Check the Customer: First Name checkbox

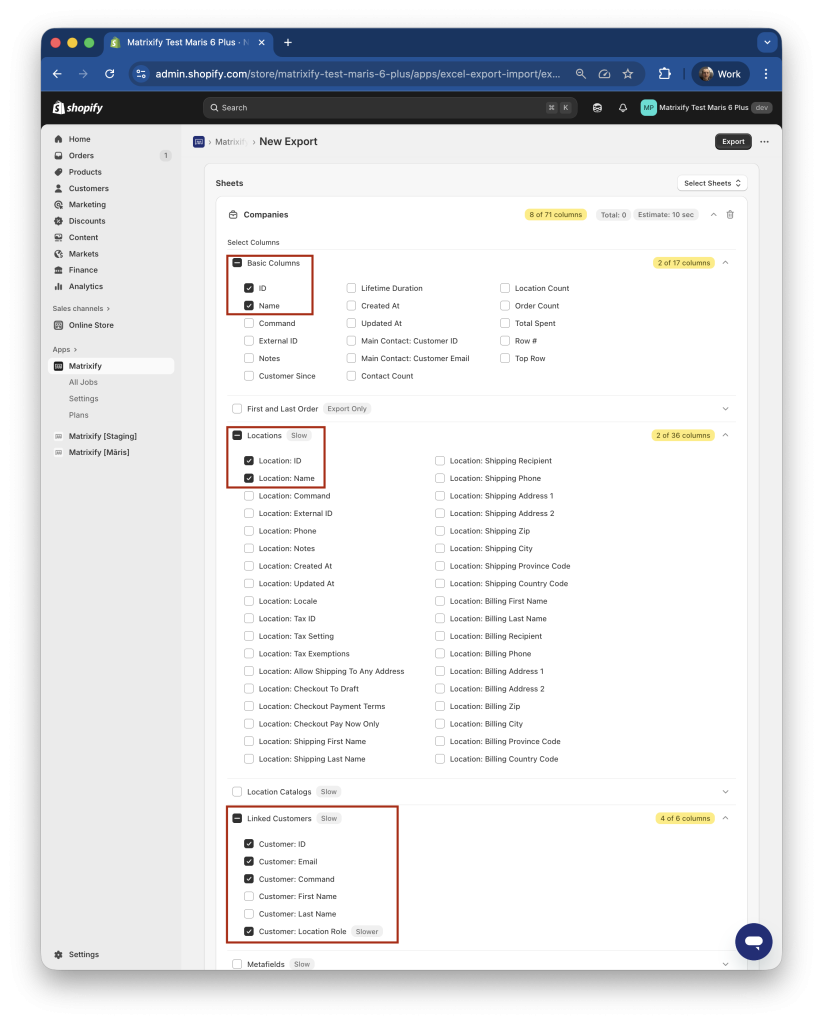click(250, 896)
